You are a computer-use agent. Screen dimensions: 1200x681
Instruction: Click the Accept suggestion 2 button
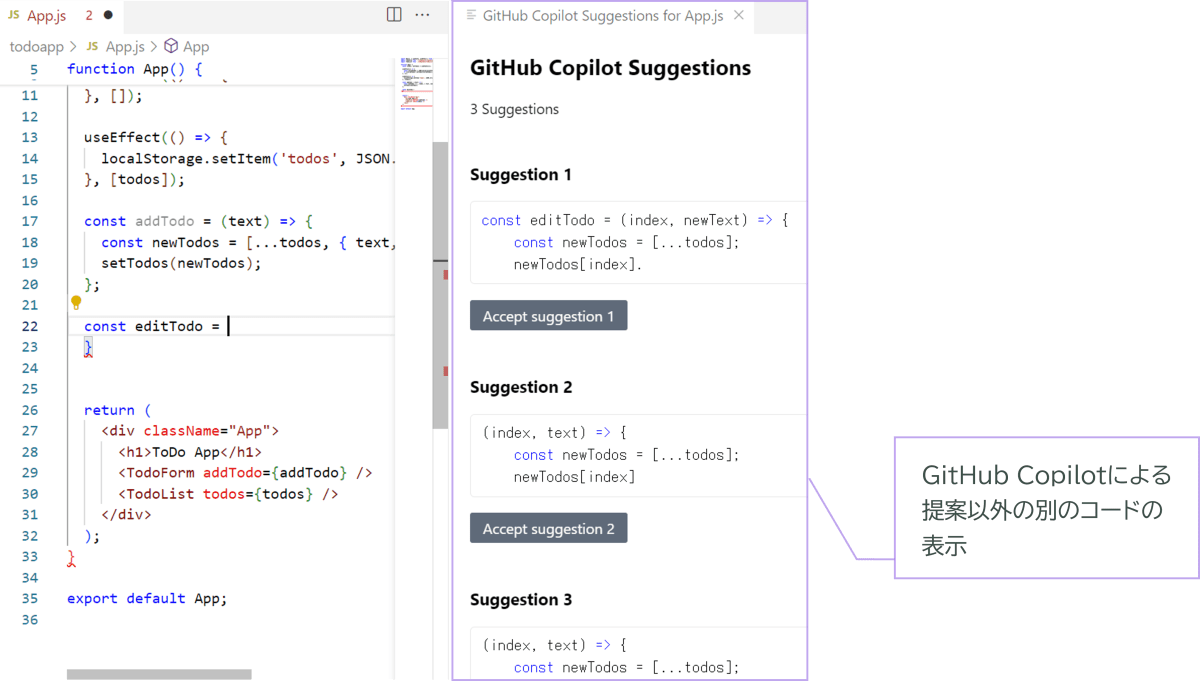point(548,527)
